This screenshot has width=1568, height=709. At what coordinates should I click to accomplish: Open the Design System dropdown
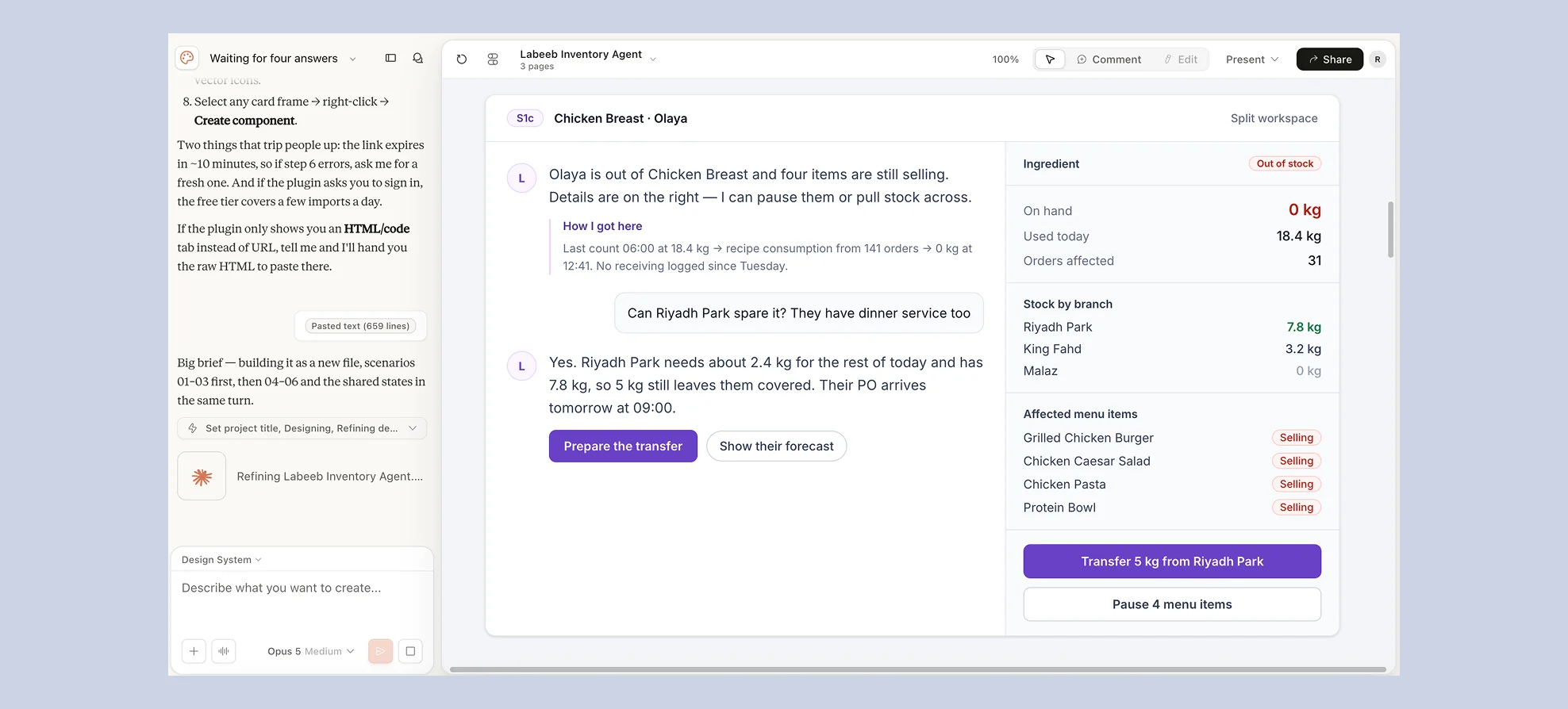221,560
